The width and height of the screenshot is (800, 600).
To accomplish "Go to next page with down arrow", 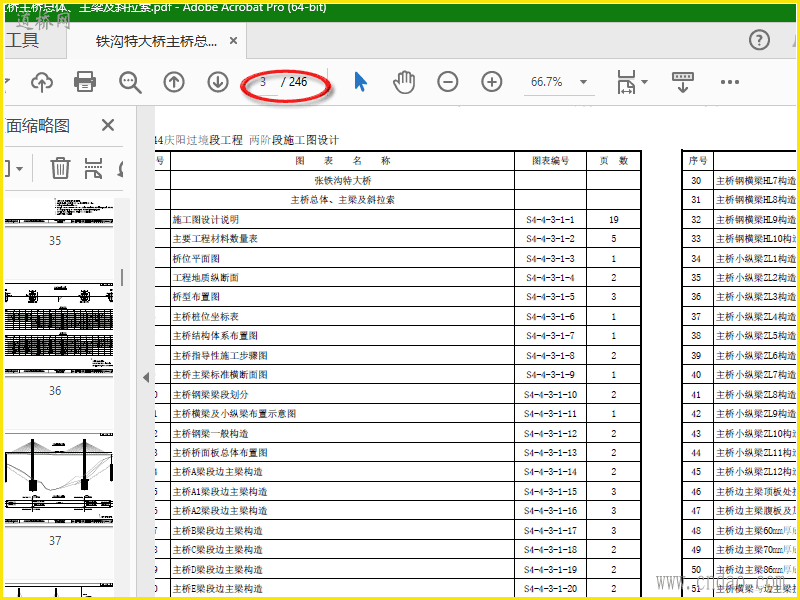I will pos(218,82).
